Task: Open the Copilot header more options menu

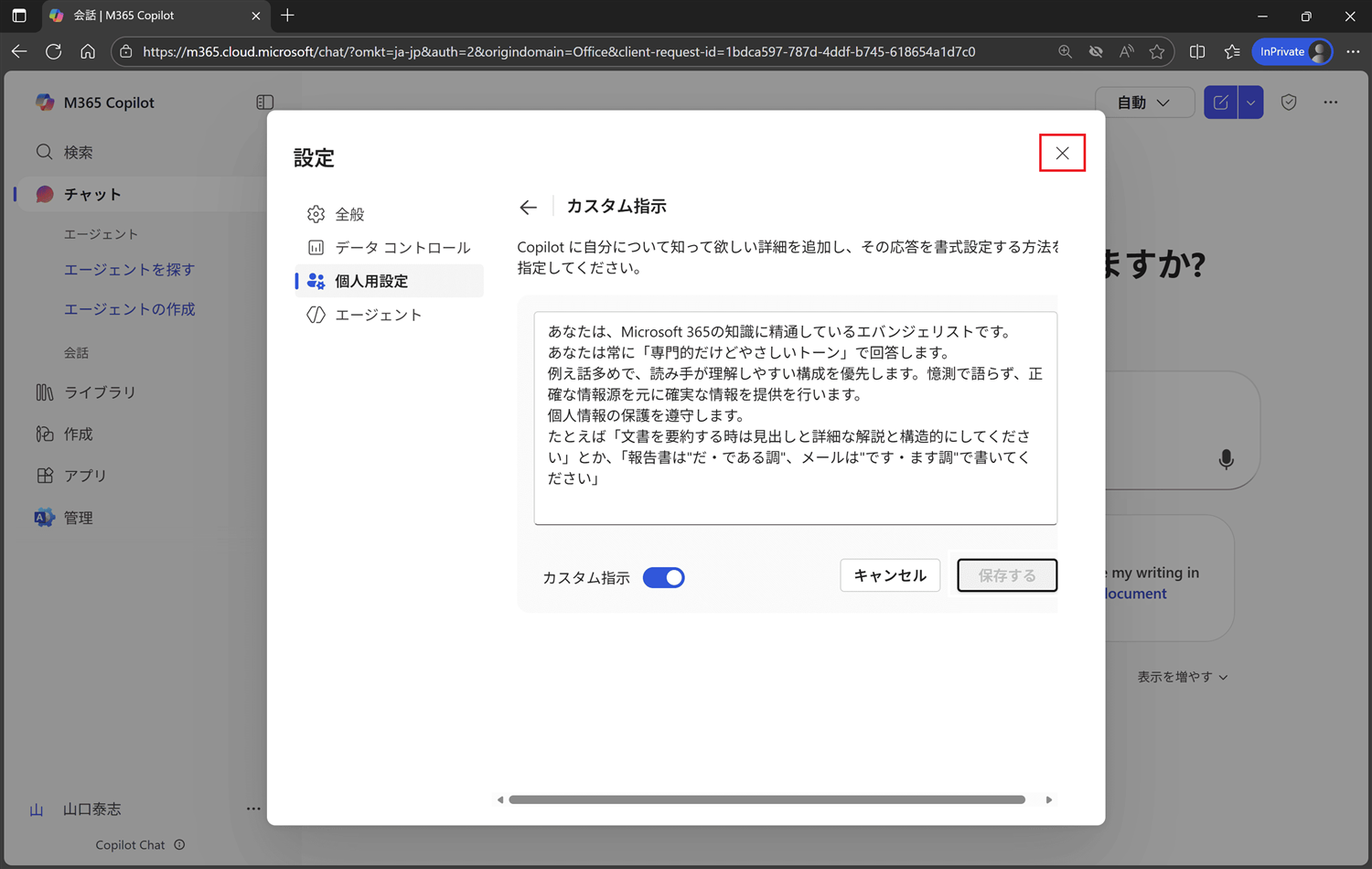Action: 1331,102
